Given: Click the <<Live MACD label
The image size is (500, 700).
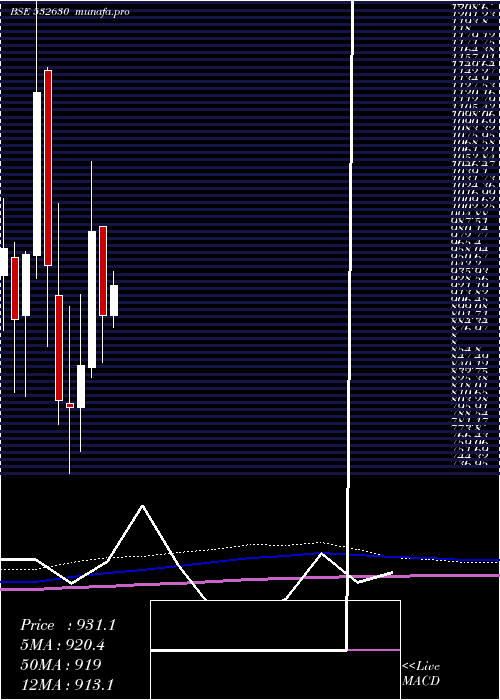Looking at the screenshot, I should click(421, 673).
